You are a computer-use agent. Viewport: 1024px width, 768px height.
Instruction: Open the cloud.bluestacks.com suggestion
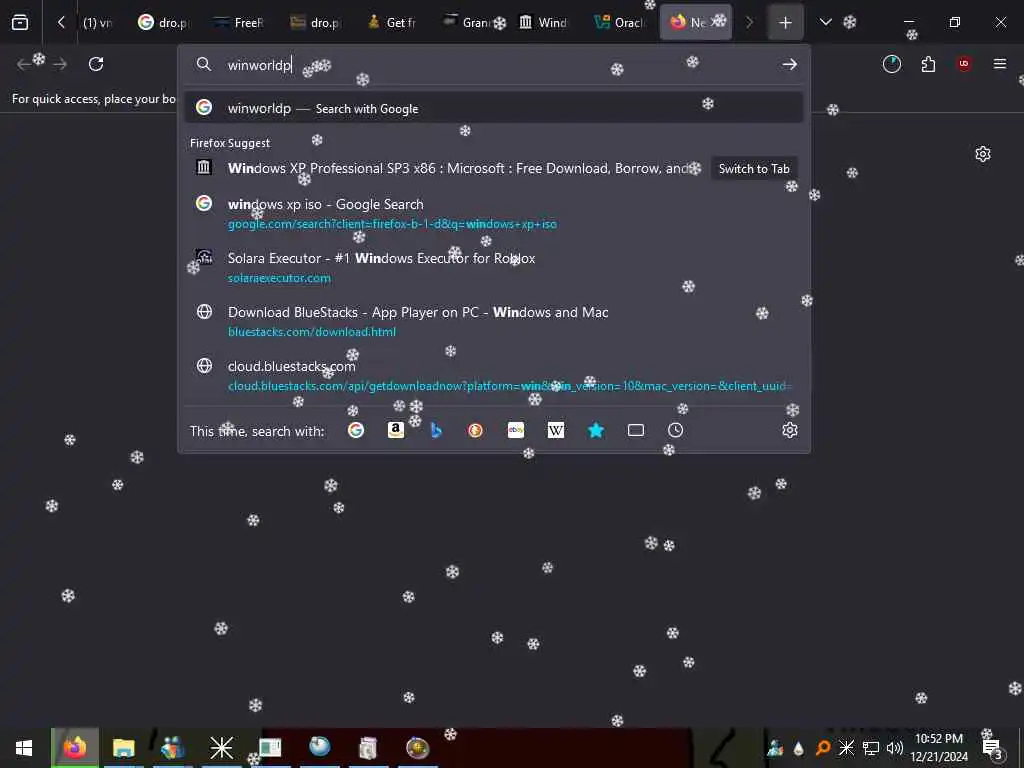coord(494,376)
